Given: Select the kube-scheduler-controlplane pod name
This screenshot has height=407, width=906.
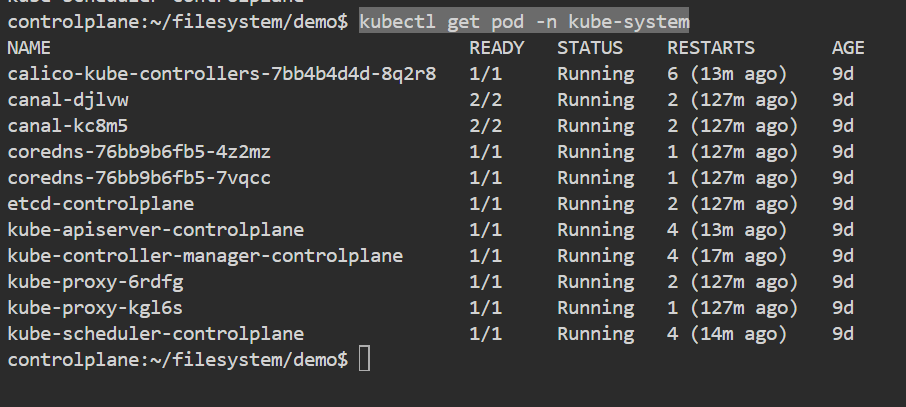Looking at the screenshot, I should (x=155, y=333).
